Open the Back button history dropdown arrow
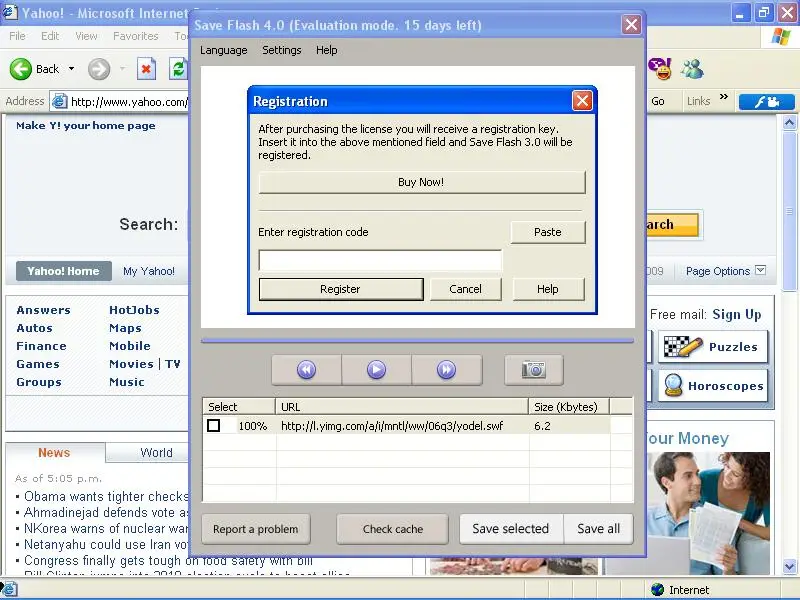 [x=71, y=69]
